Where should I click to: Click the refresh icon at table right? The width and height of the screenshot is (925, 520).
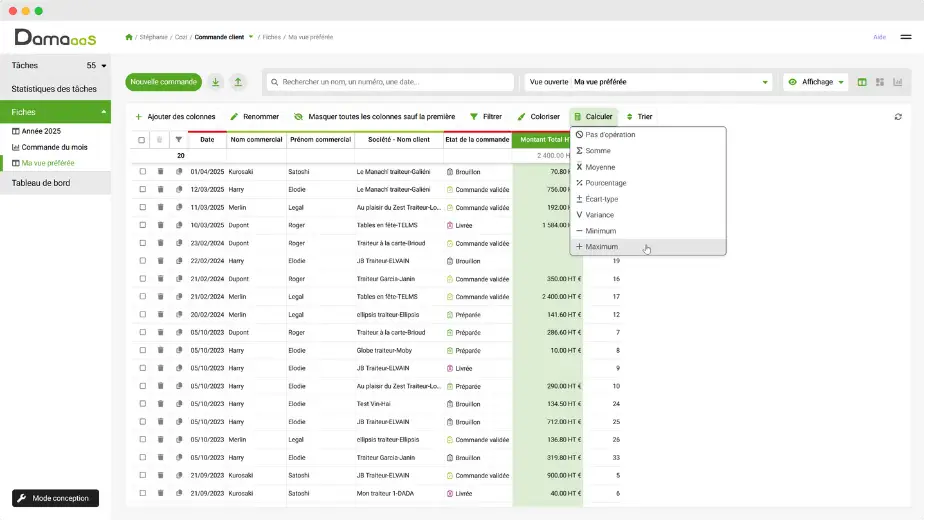tap(898, 117)
